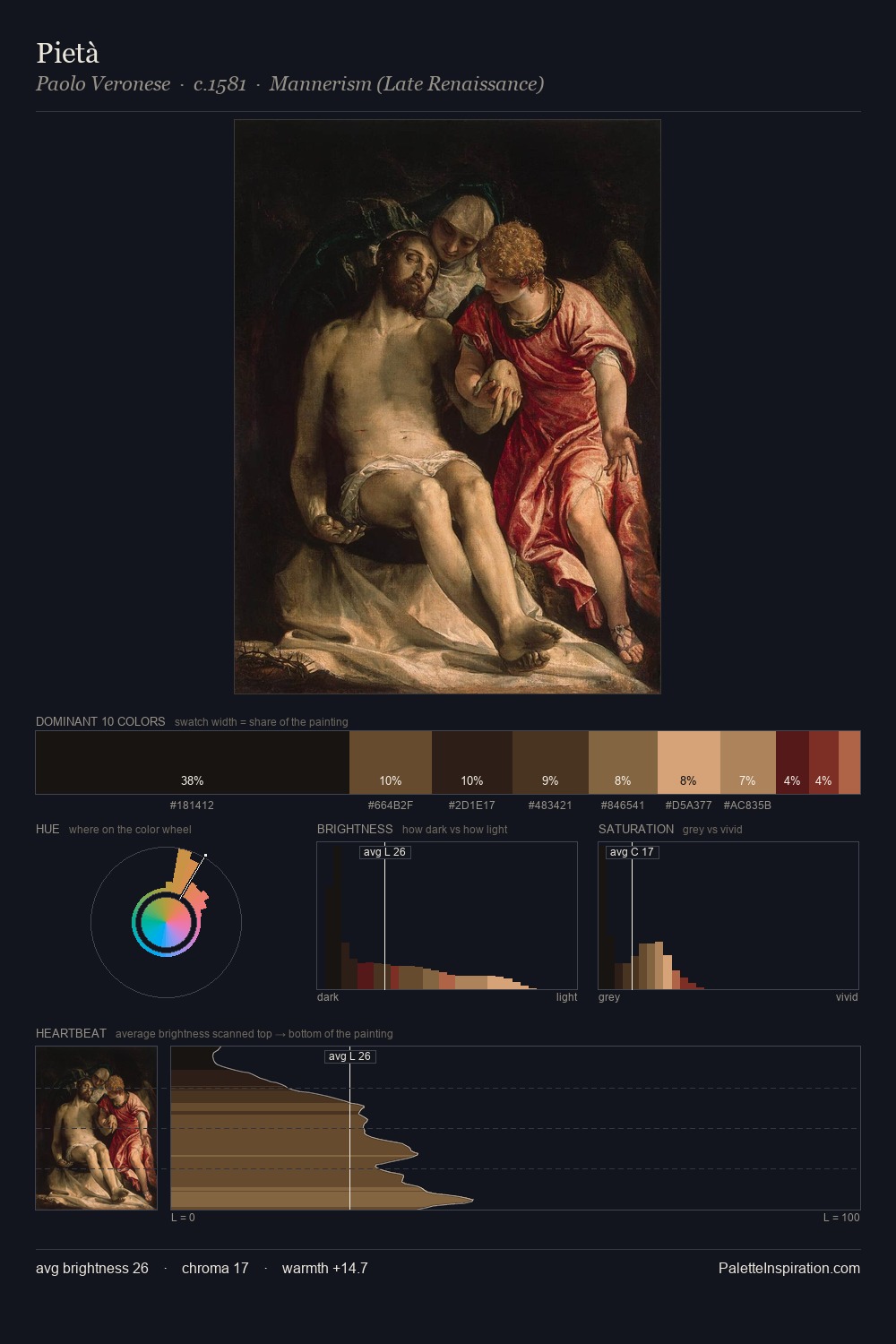Viewport: 896px width, 1344px height.
Task: Click the Pietà title text
Action: coord(67,53)
